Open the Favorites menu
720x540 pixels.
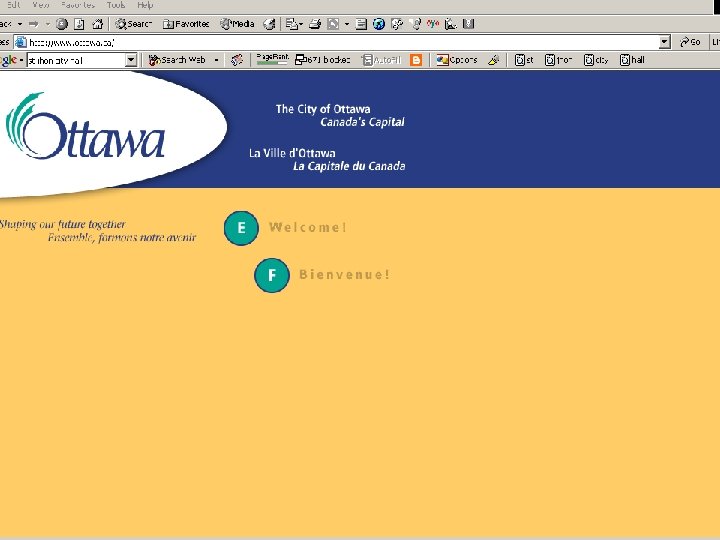[x=78, y=5]
